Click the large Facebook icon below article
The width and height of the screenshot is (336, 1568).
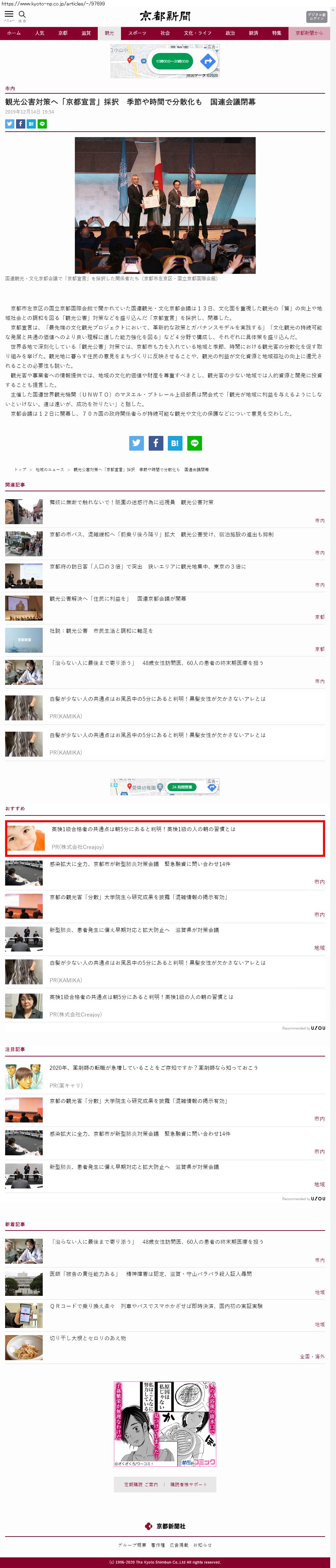[x=156, y=443]
